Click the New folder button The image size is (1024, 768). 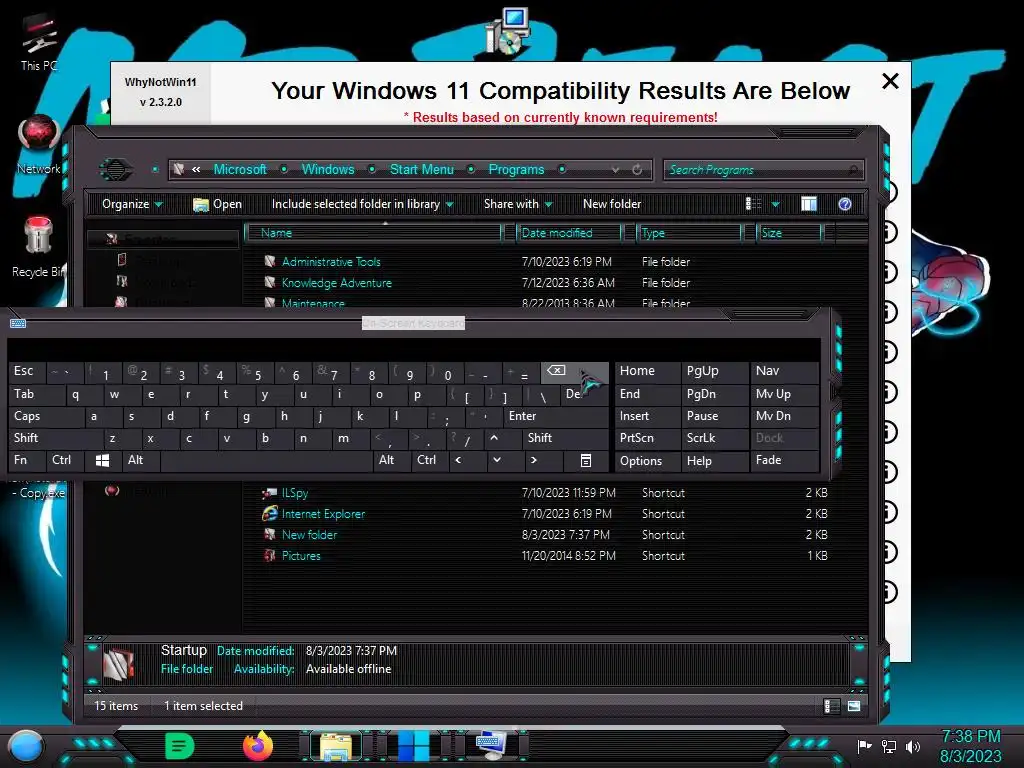click(x=612, y=204)
